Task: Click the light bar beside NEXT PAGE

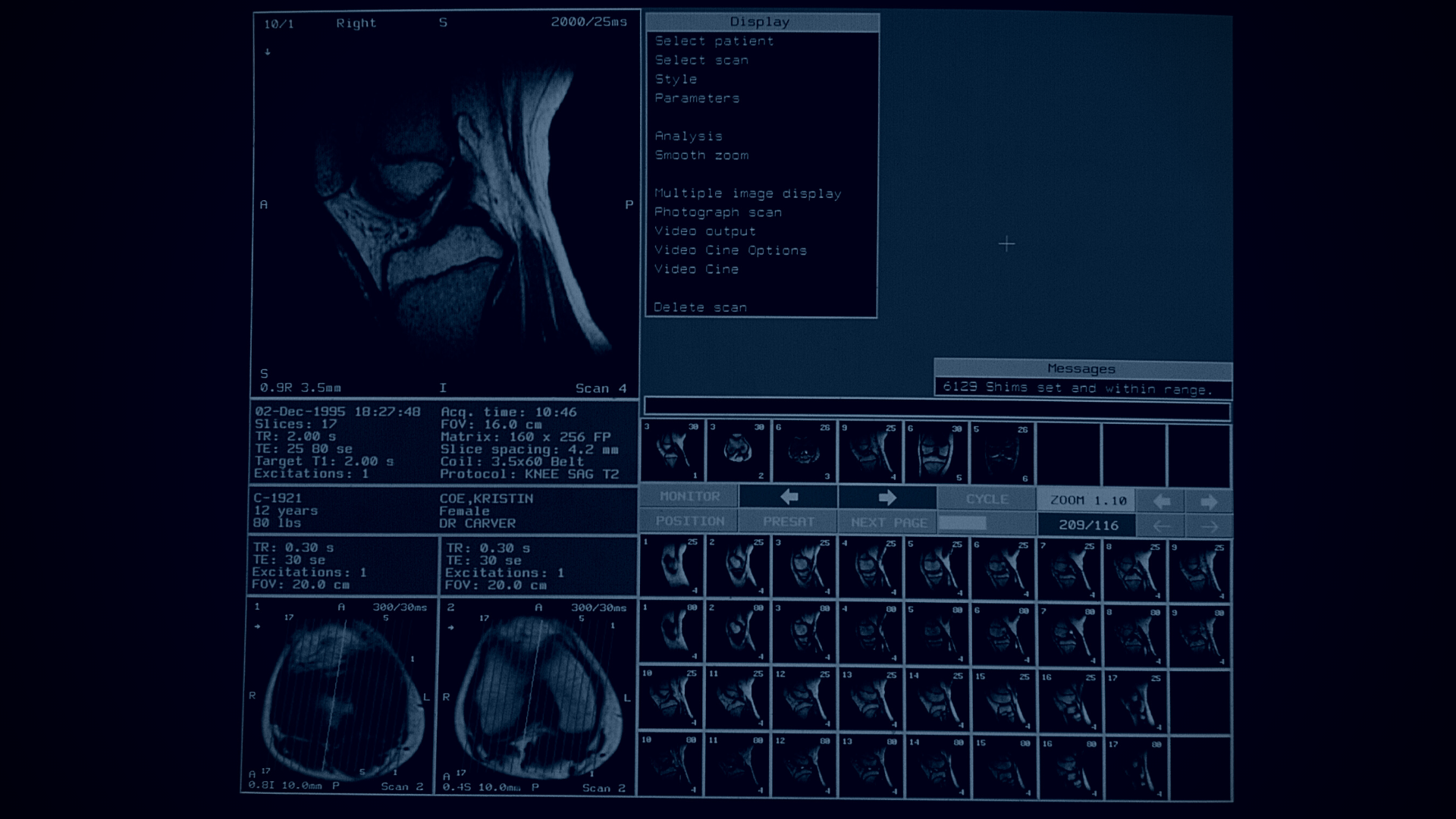Action: tap(962, 523)
